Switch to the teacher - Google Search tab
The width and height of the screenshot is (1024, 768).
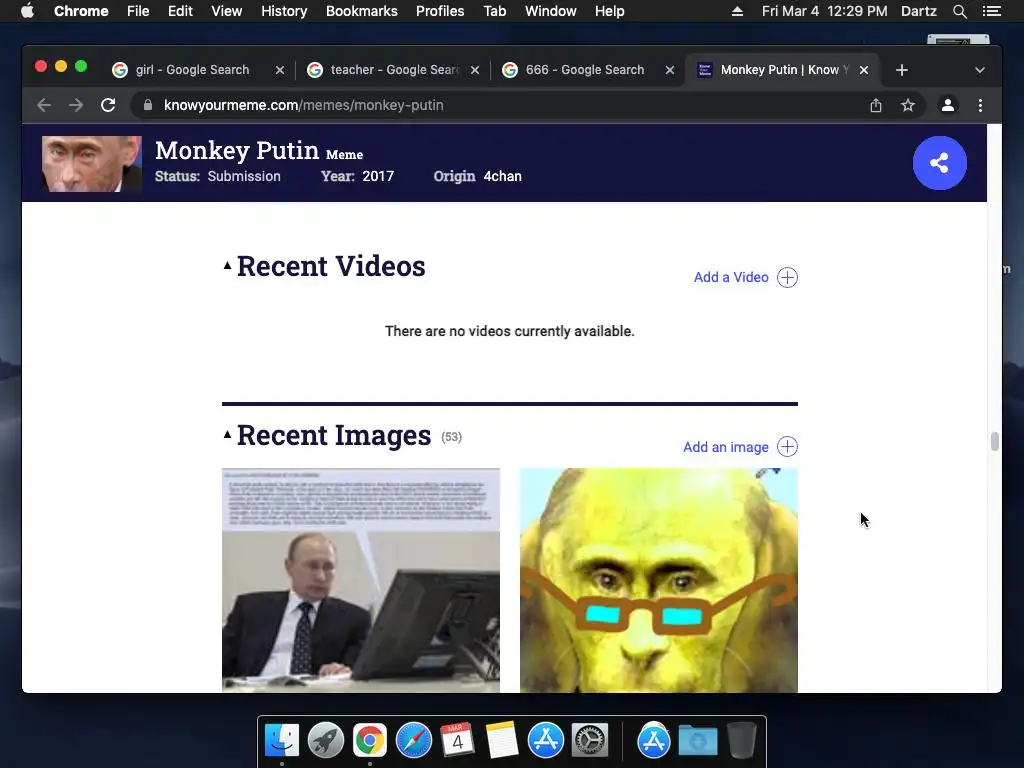pyautogui.click(x=394, y=70)
